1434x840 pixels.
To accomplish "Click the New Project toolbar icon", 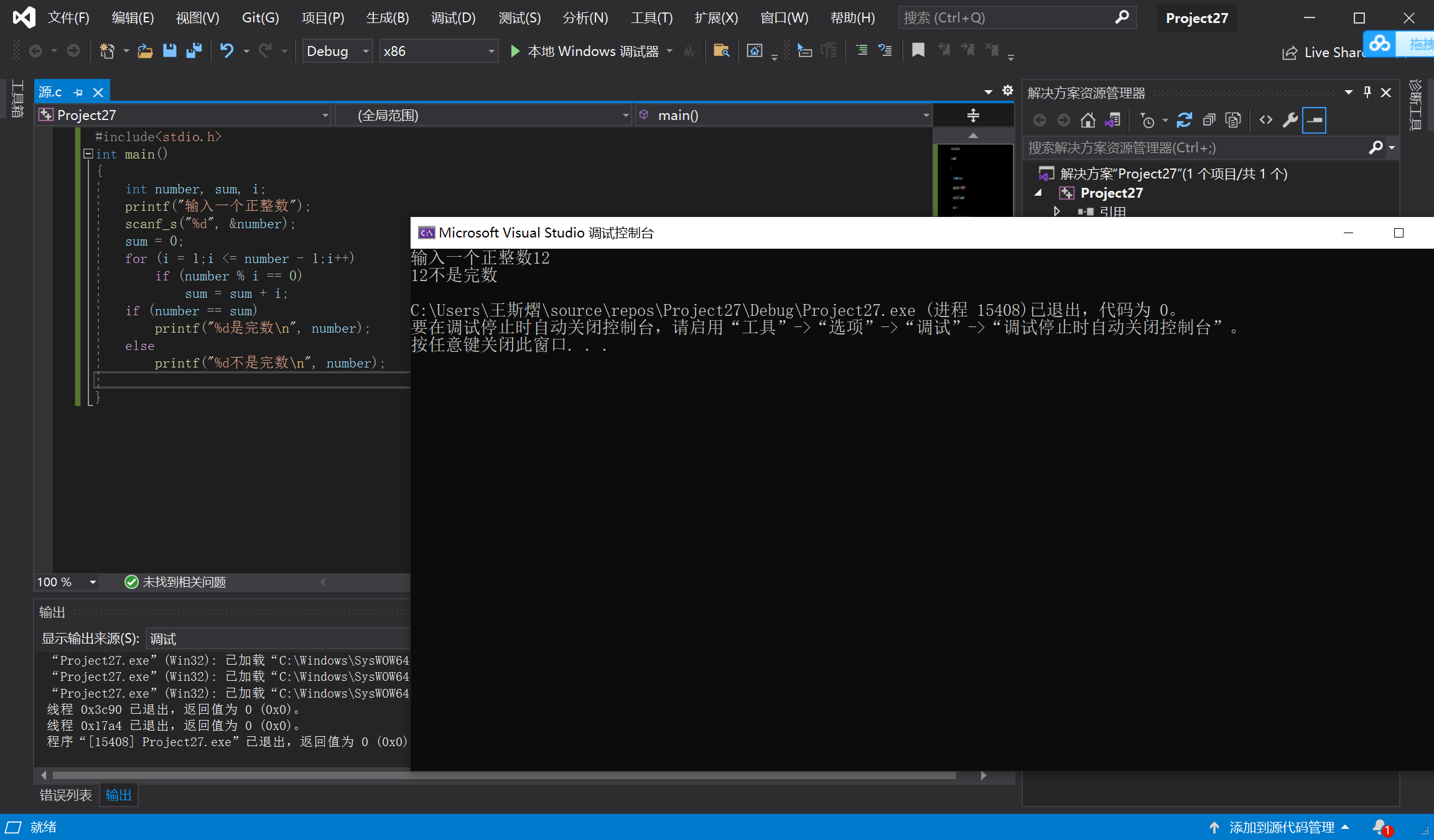I will click(107, 51).
